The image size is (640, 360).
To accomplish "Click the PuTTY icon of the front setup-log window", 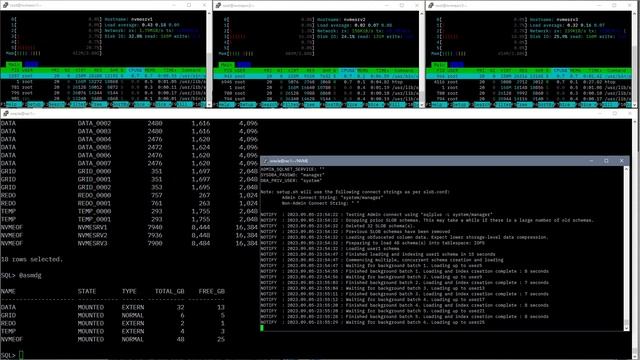I will click(x=265, y=161).
